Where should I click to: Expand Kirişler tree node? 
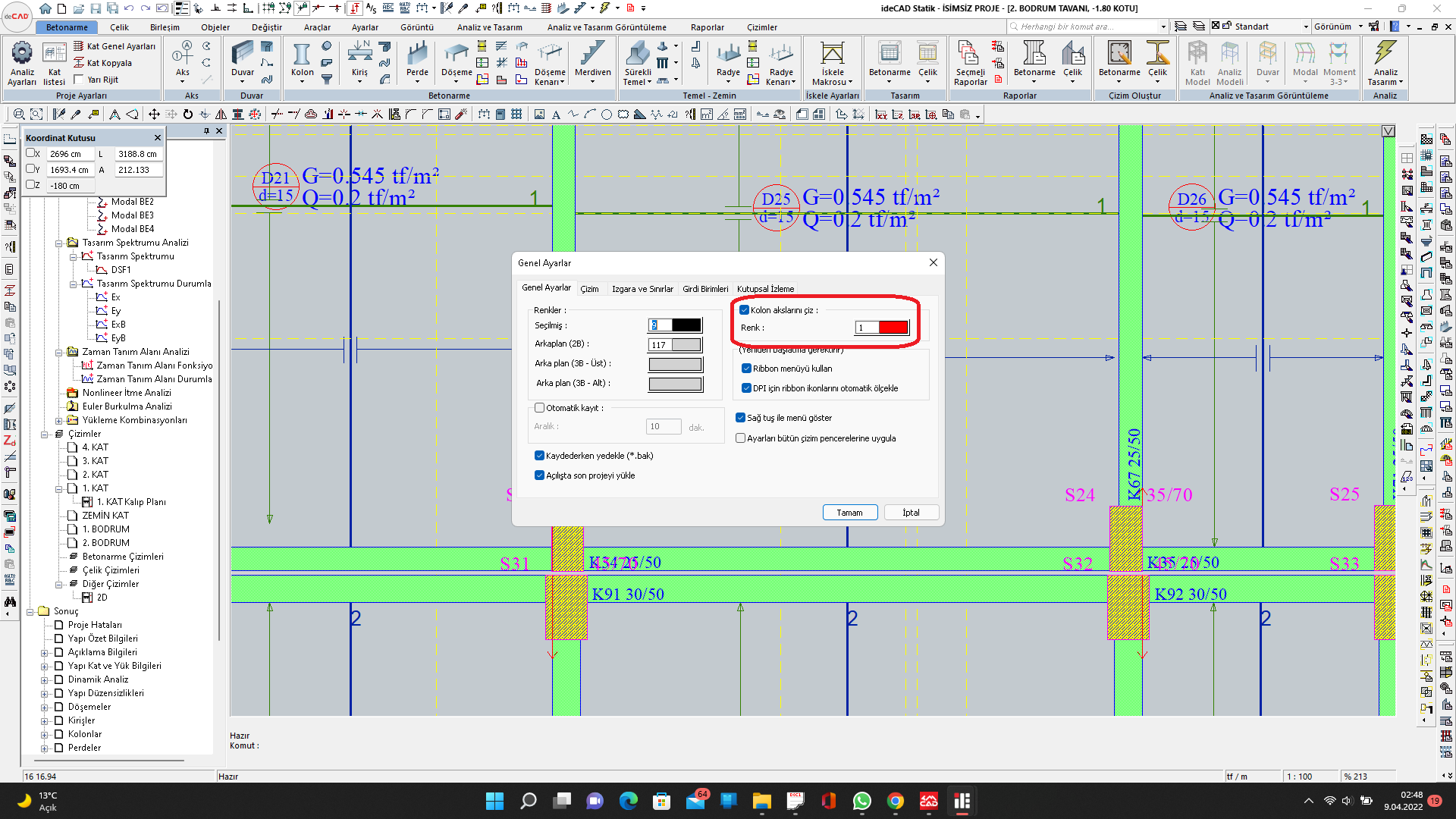(x=45, y=721)
